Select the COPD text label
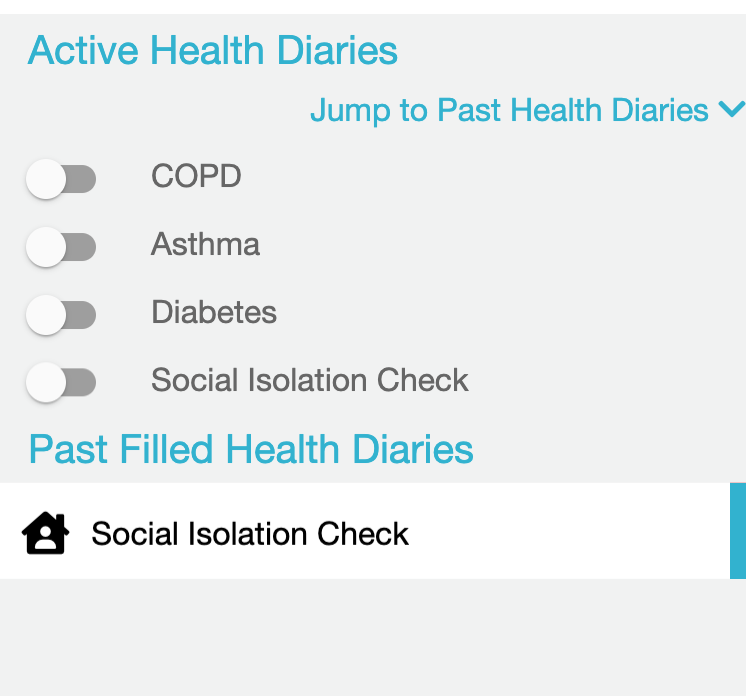Image resolution: width=746 pixels, height=696 pixels. pyautogui.click(x=196, y=176)
